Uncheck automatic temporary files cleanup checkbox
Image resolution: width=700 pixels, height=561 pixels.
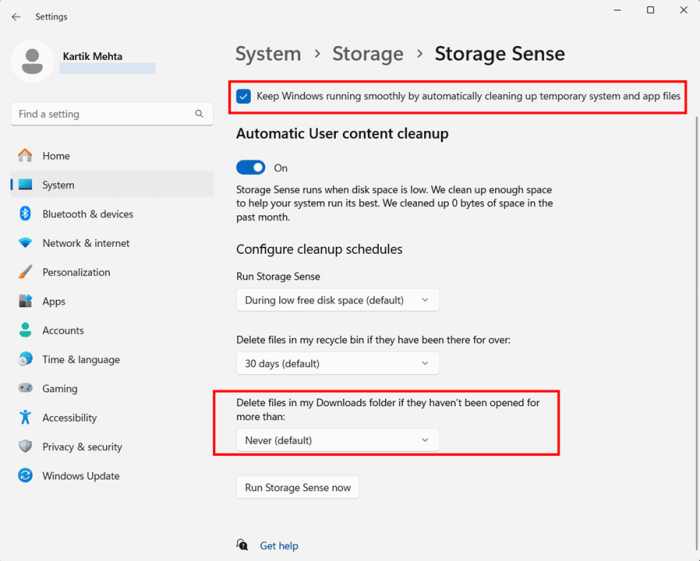click(x=243, y=96)
